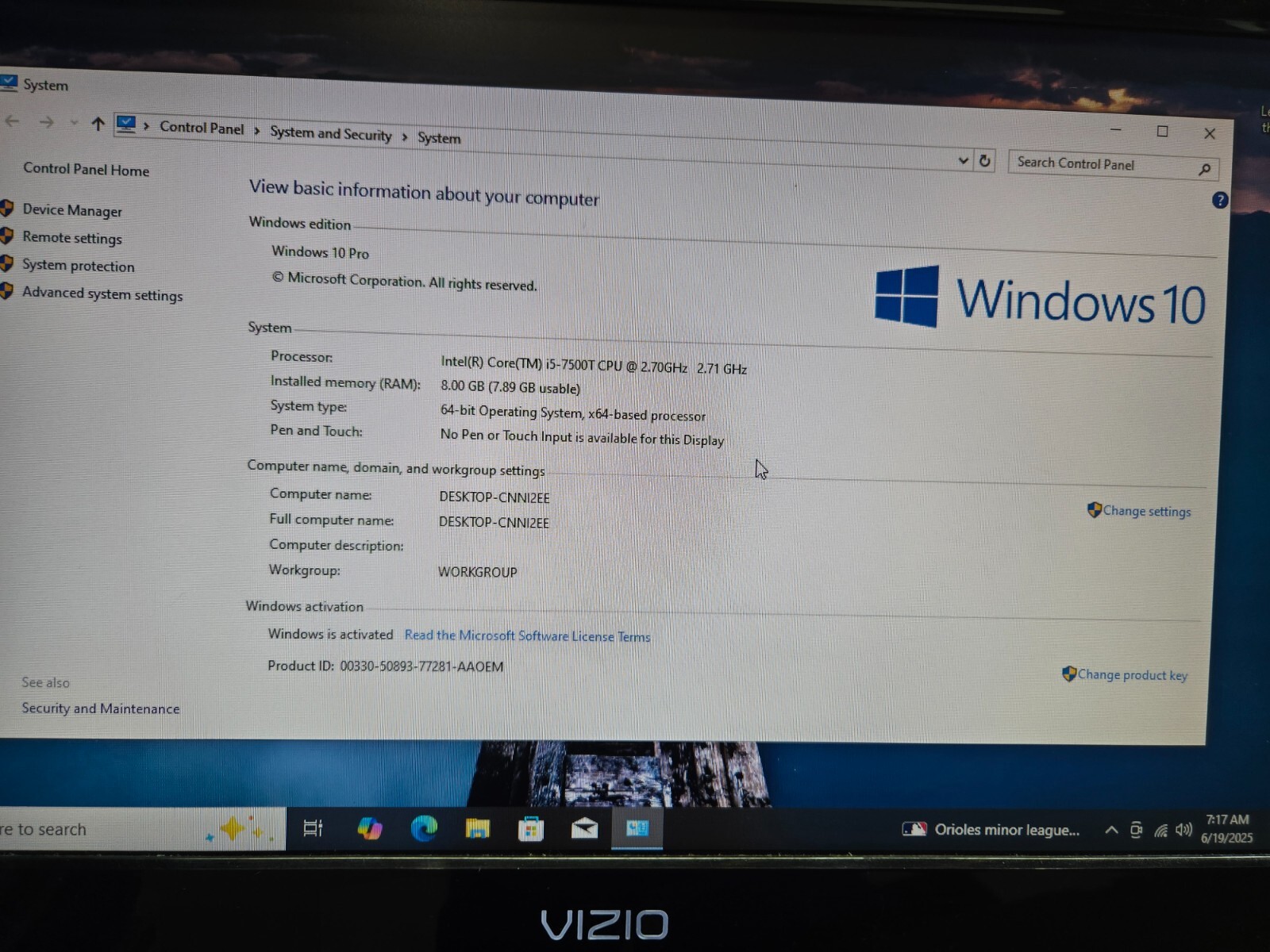Select No Pen or Touch Input text
1270x952 pixels.
click(x=582, y=437)
